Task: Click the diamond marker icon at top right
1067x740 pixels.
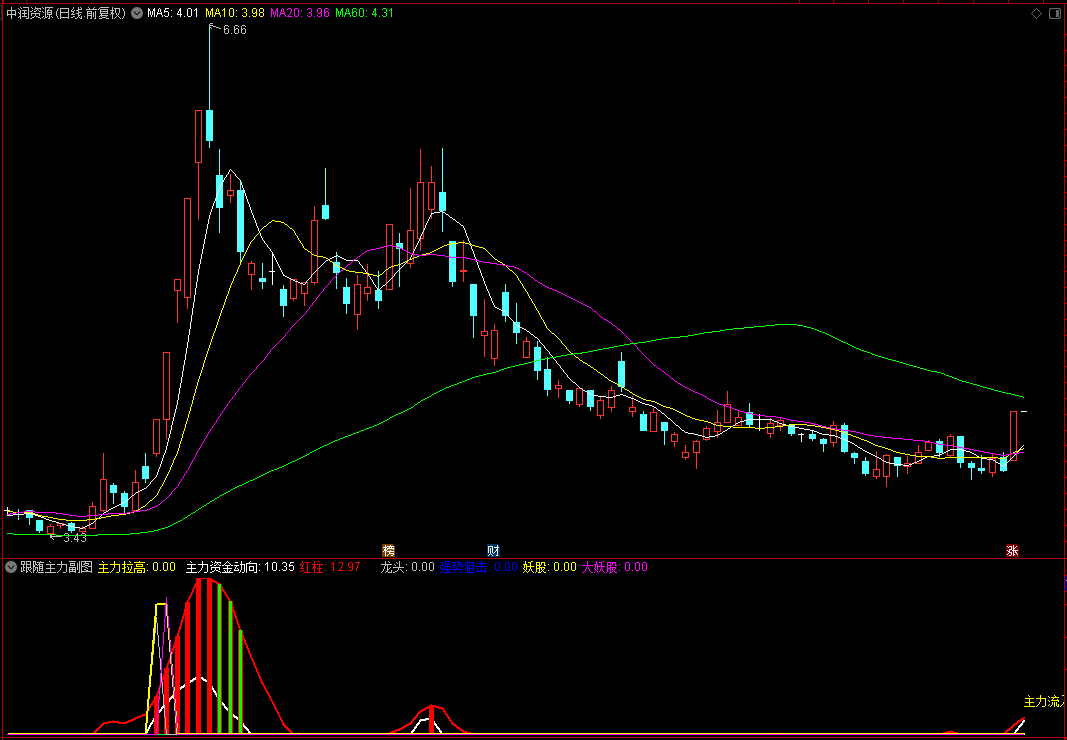Action: point(1036,13)
